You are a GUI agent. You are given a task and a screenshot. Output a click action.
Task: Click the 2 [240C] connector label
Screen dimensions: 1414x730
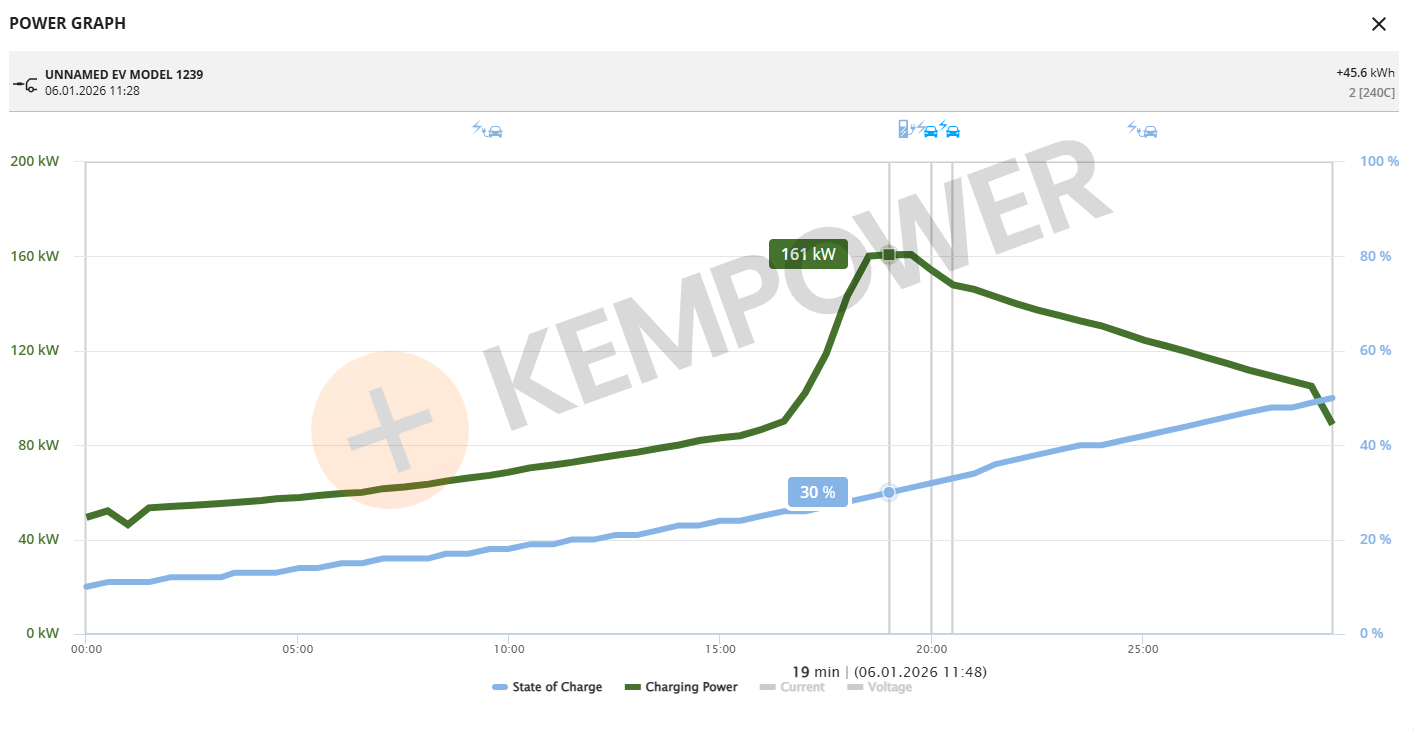coord(1371,92)
